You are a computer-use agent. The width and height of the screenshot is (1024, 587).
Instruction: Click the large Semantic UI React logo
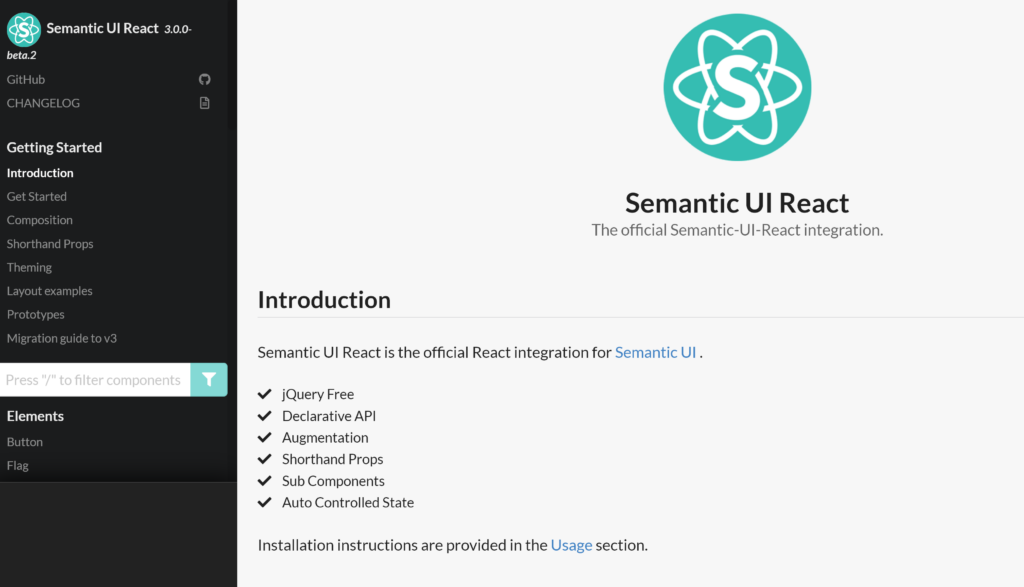pyautogui.click(x=737, y=87)
